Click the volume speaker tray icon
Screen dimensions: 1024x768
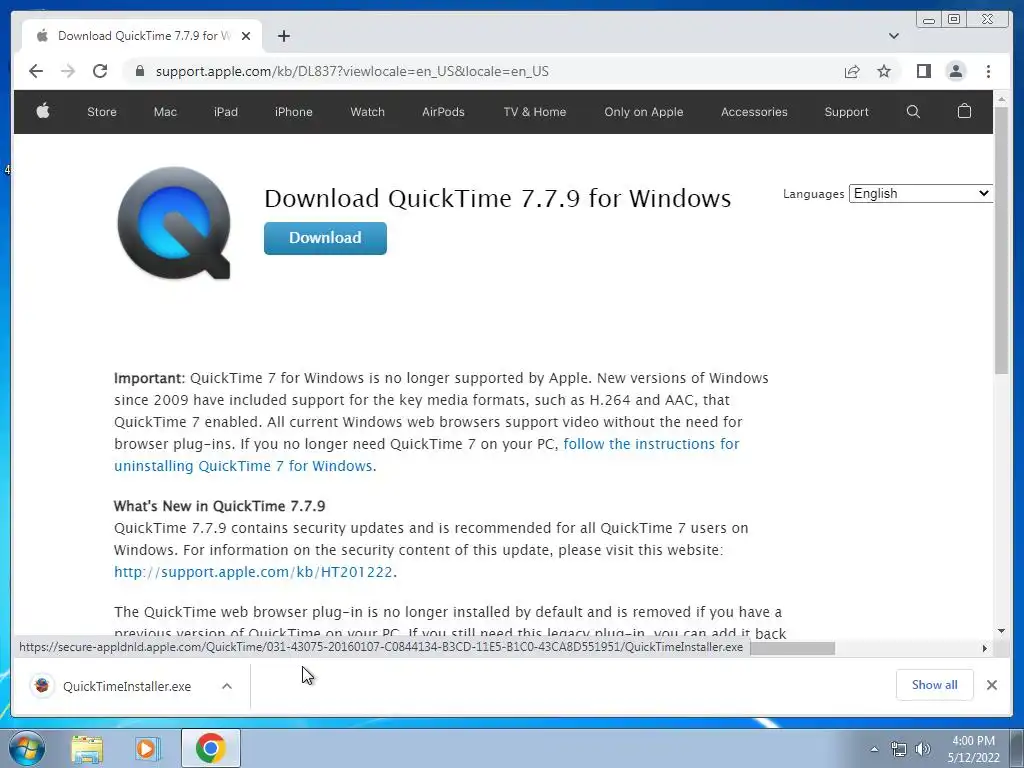(923, 749)
